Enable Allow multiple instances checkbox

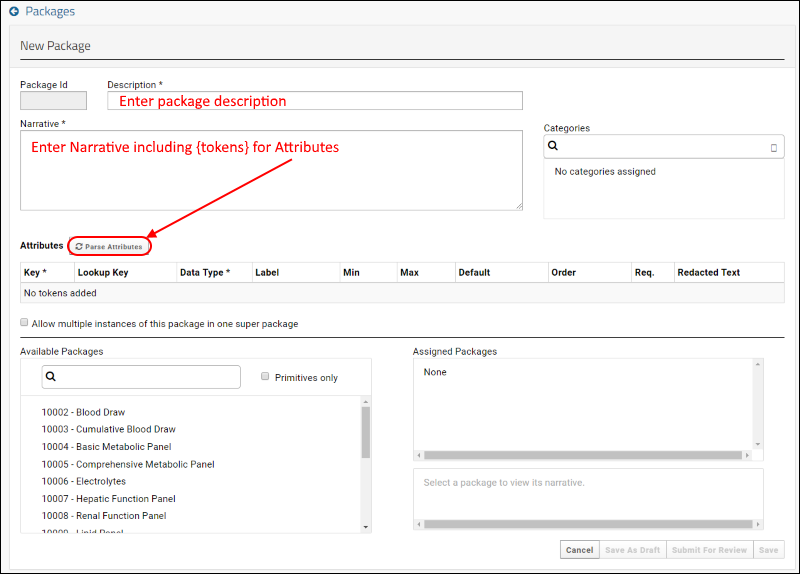24,323
